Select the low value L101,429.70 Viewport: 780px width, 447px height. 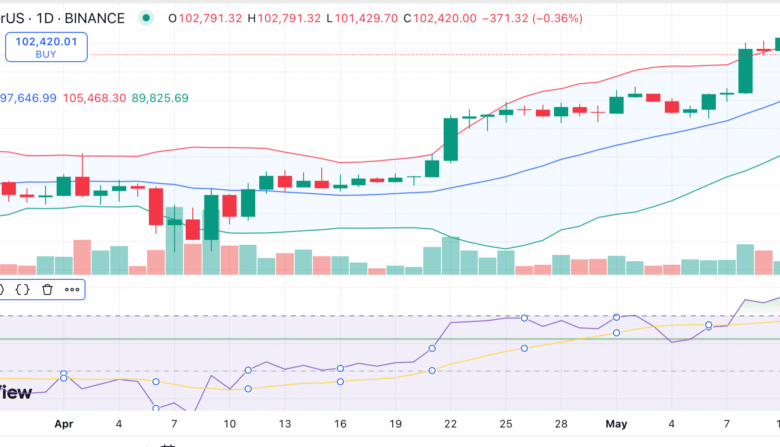[362, 18]
